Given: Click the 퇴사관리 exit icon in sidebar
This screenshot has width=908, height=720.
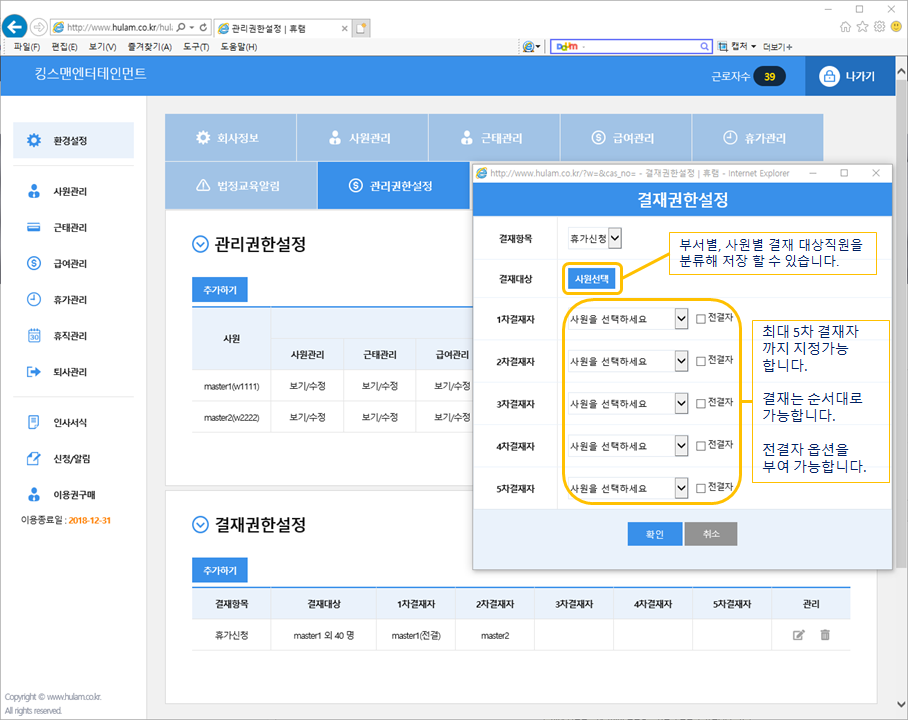Looking at the screenshot, I should click(34, 372).
